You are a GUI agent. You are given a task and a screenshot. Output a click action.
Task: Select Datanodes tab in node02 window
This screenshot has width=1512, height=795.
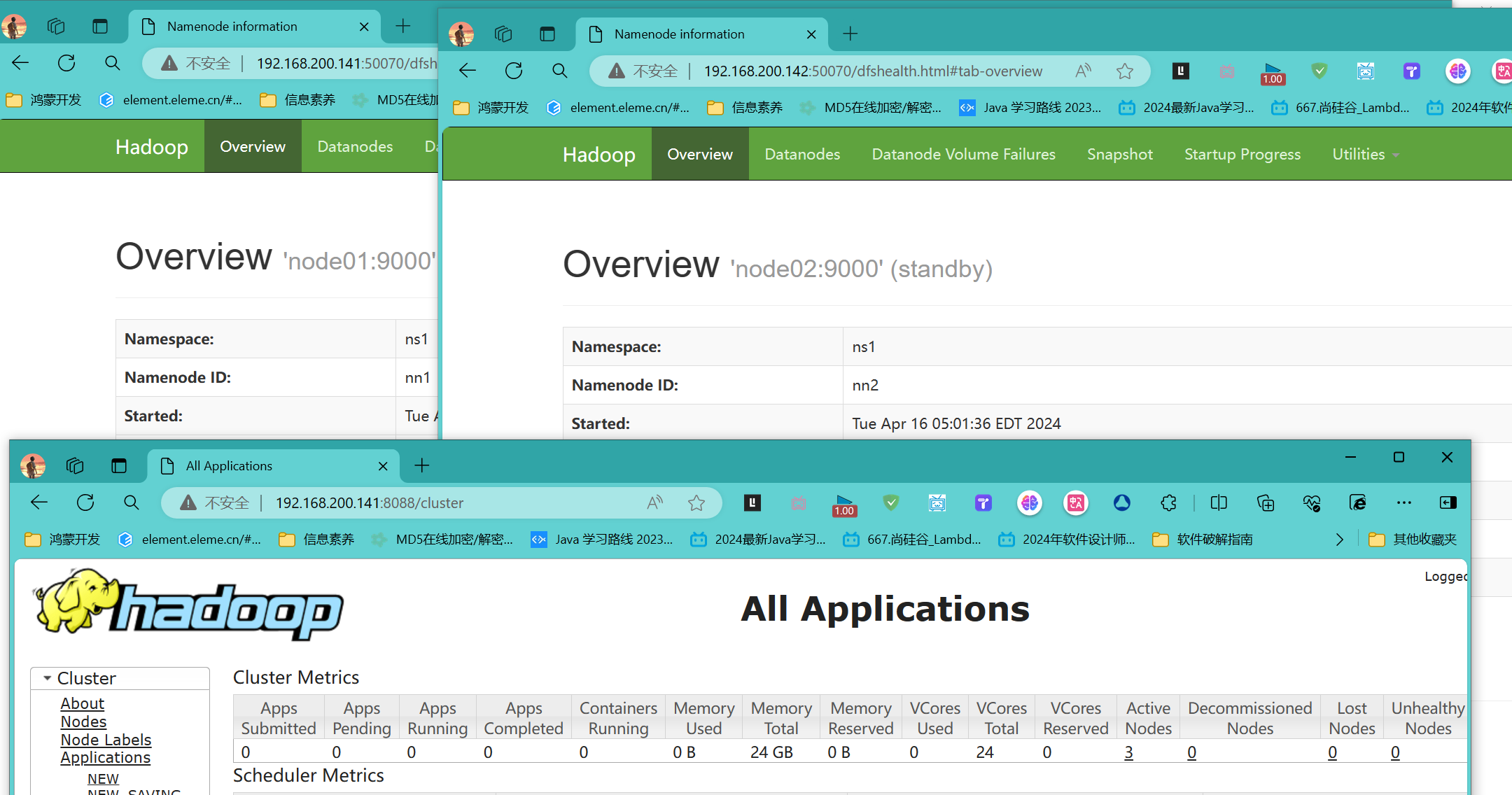(x=802, y=154)
